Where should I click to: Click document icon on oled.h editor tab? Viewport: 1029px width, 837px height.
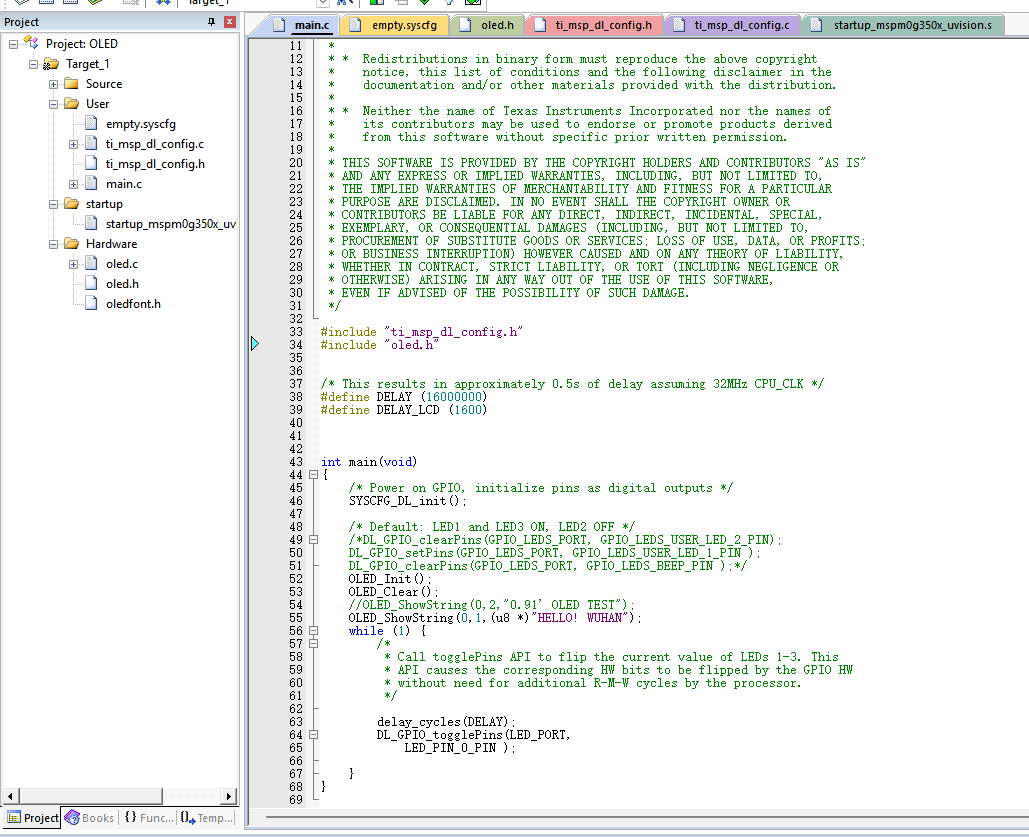tap(465, 25)
